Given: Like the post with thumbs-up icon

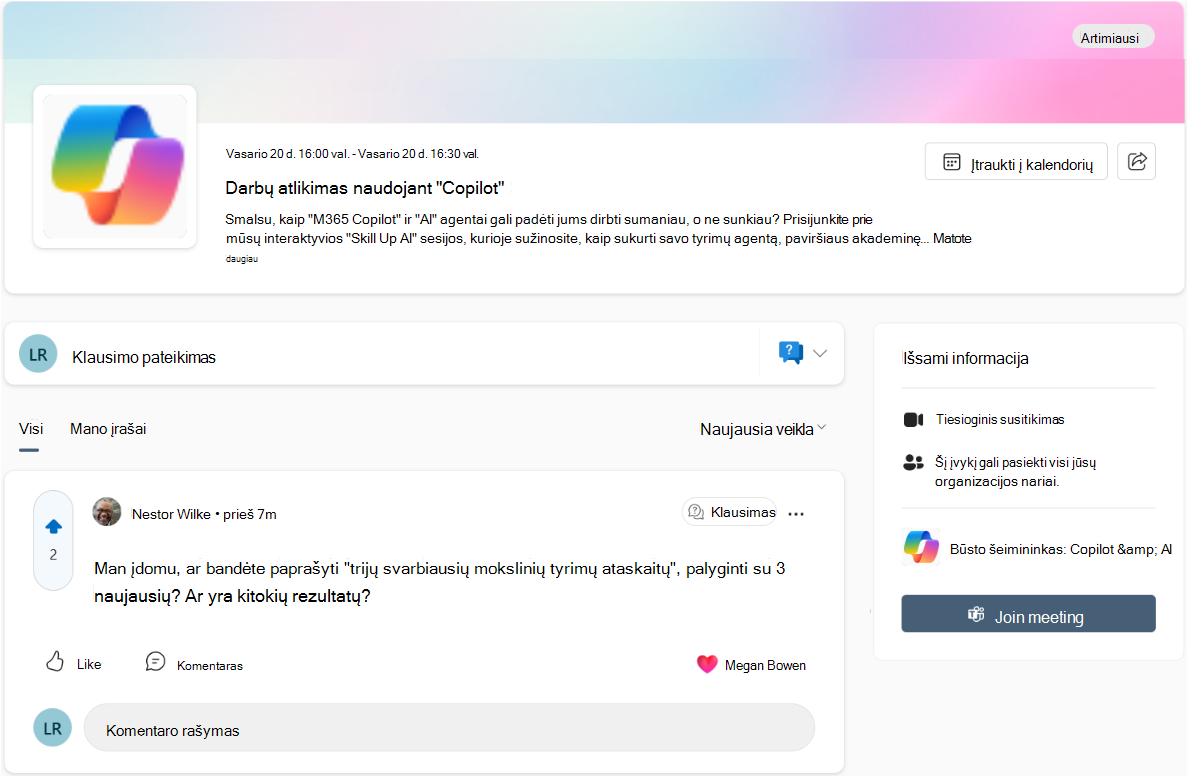Looking at the screenshot, I should pos(55,662).
